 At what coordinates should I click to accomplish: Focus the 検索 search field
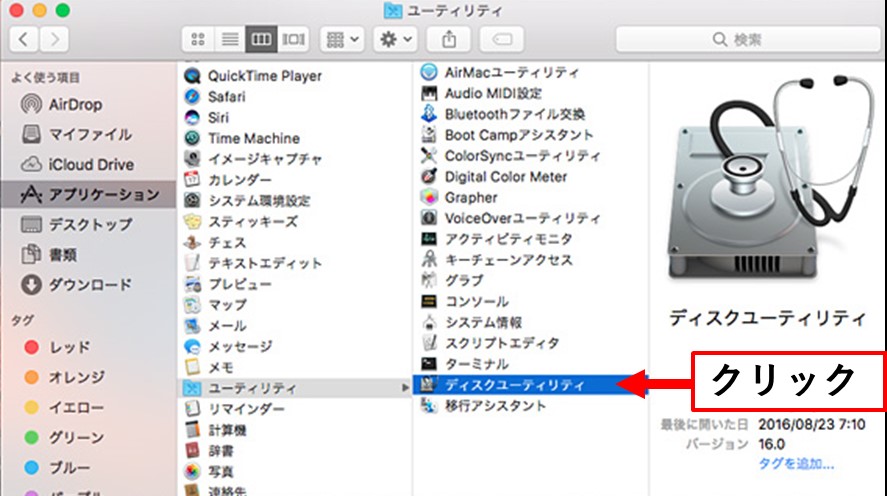(748, 40)
